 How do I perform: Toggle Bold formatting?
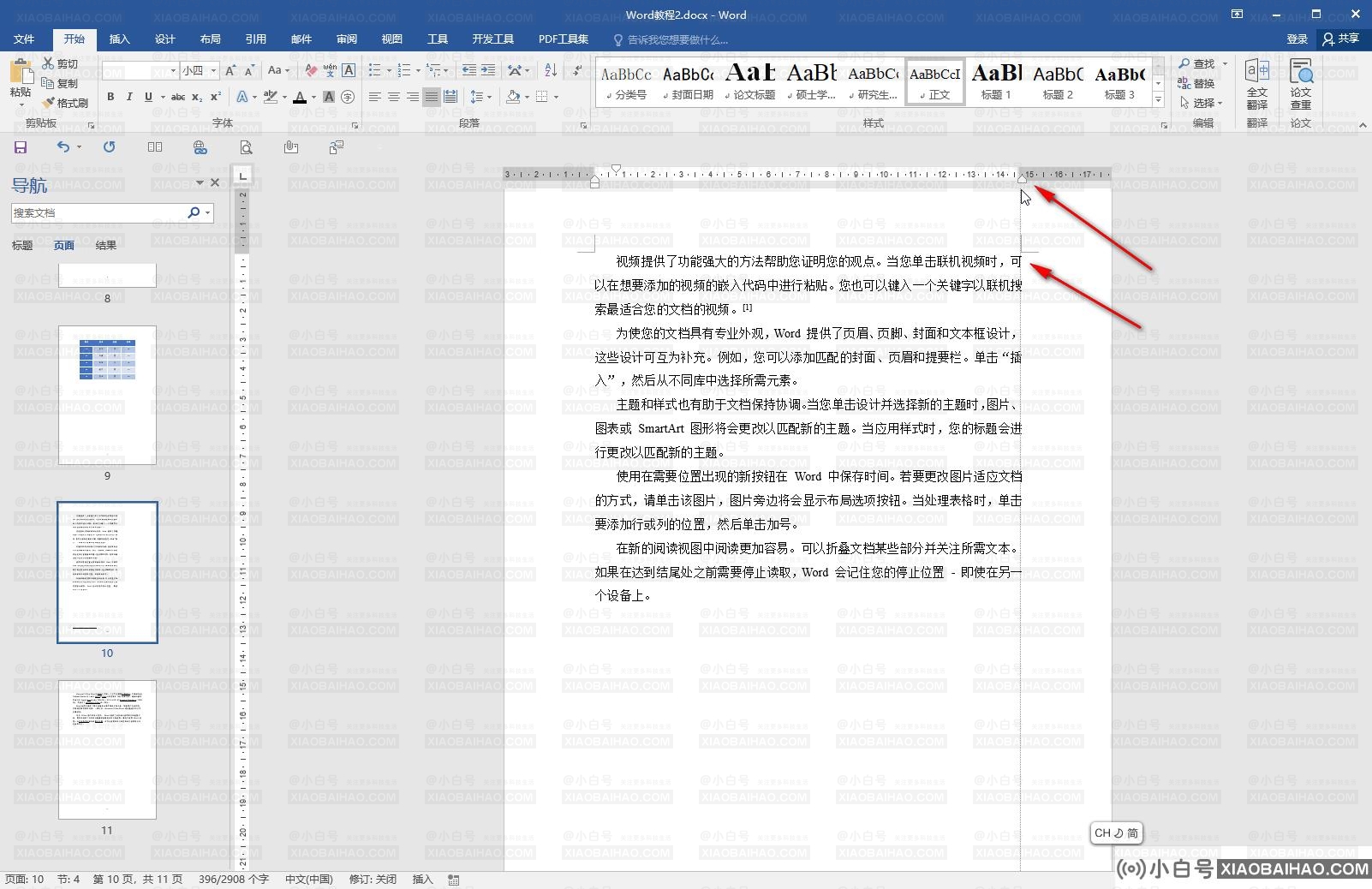pyautogui.click(x=110, y=97)
